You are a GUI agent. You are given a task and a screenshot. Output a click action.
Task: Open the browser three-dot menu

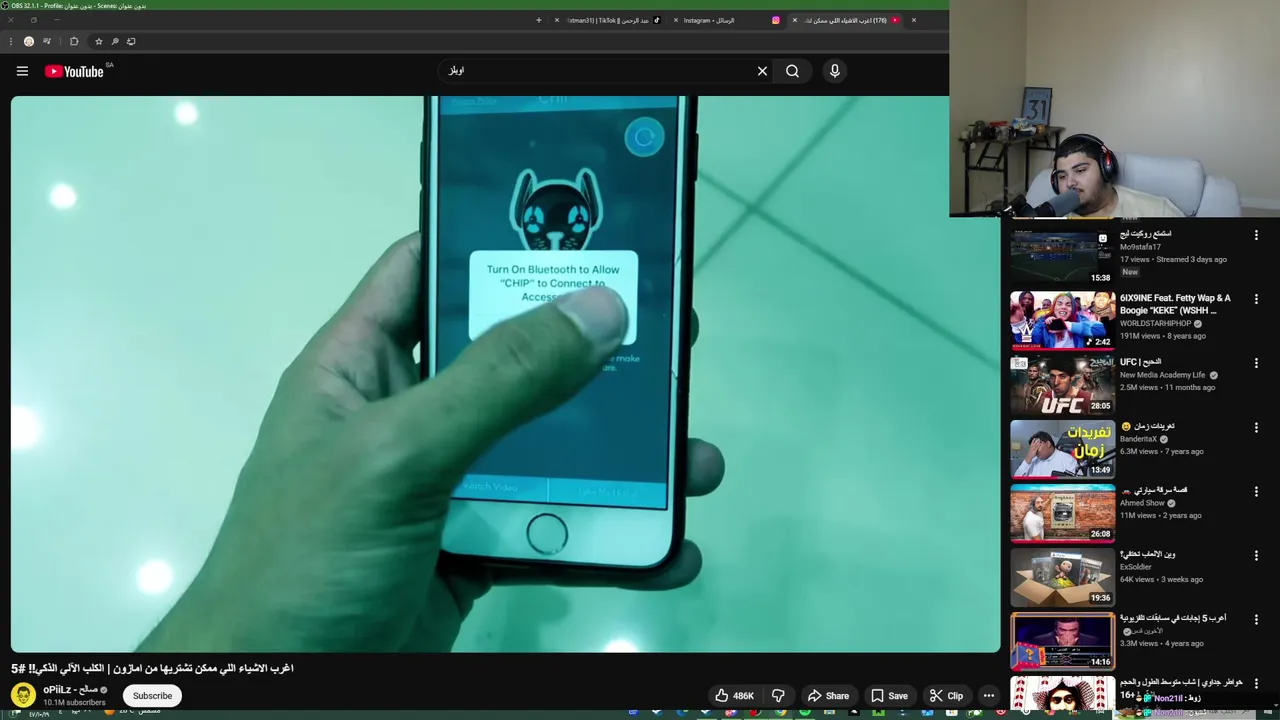pos(11,41)
